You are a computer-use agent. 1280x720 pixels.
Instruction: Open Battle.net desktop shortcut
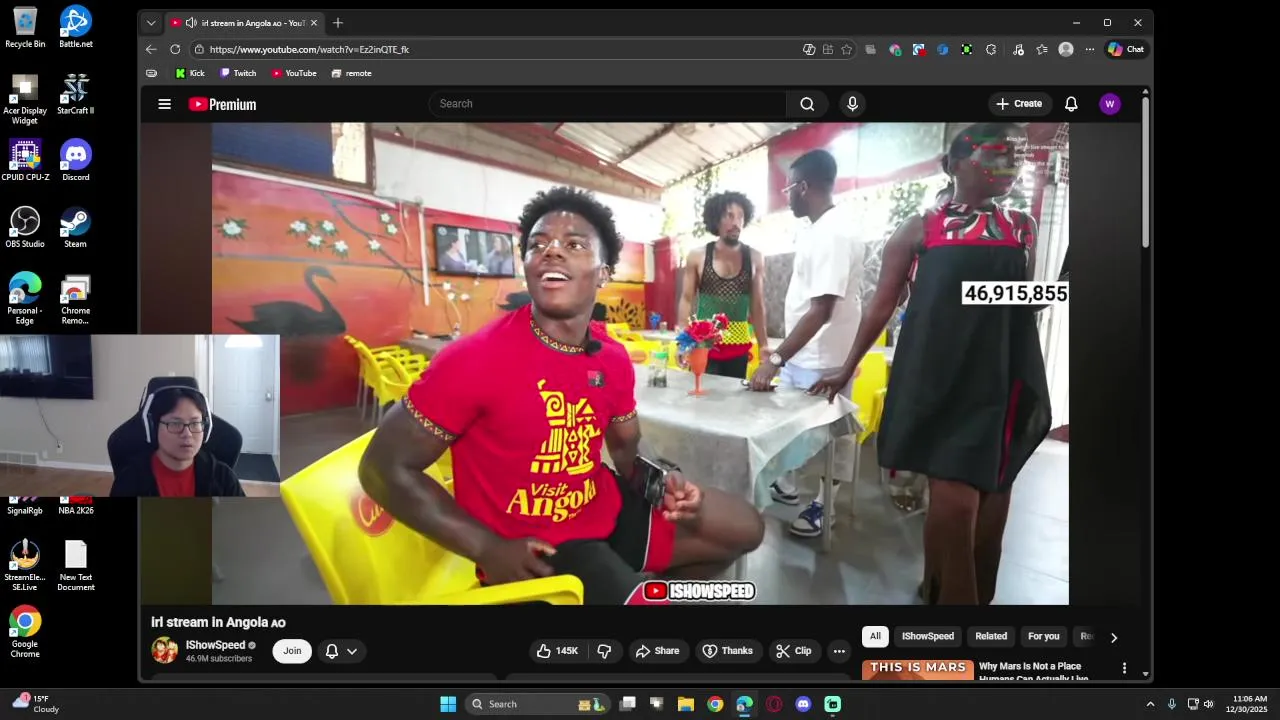click(x=76, y=27)
